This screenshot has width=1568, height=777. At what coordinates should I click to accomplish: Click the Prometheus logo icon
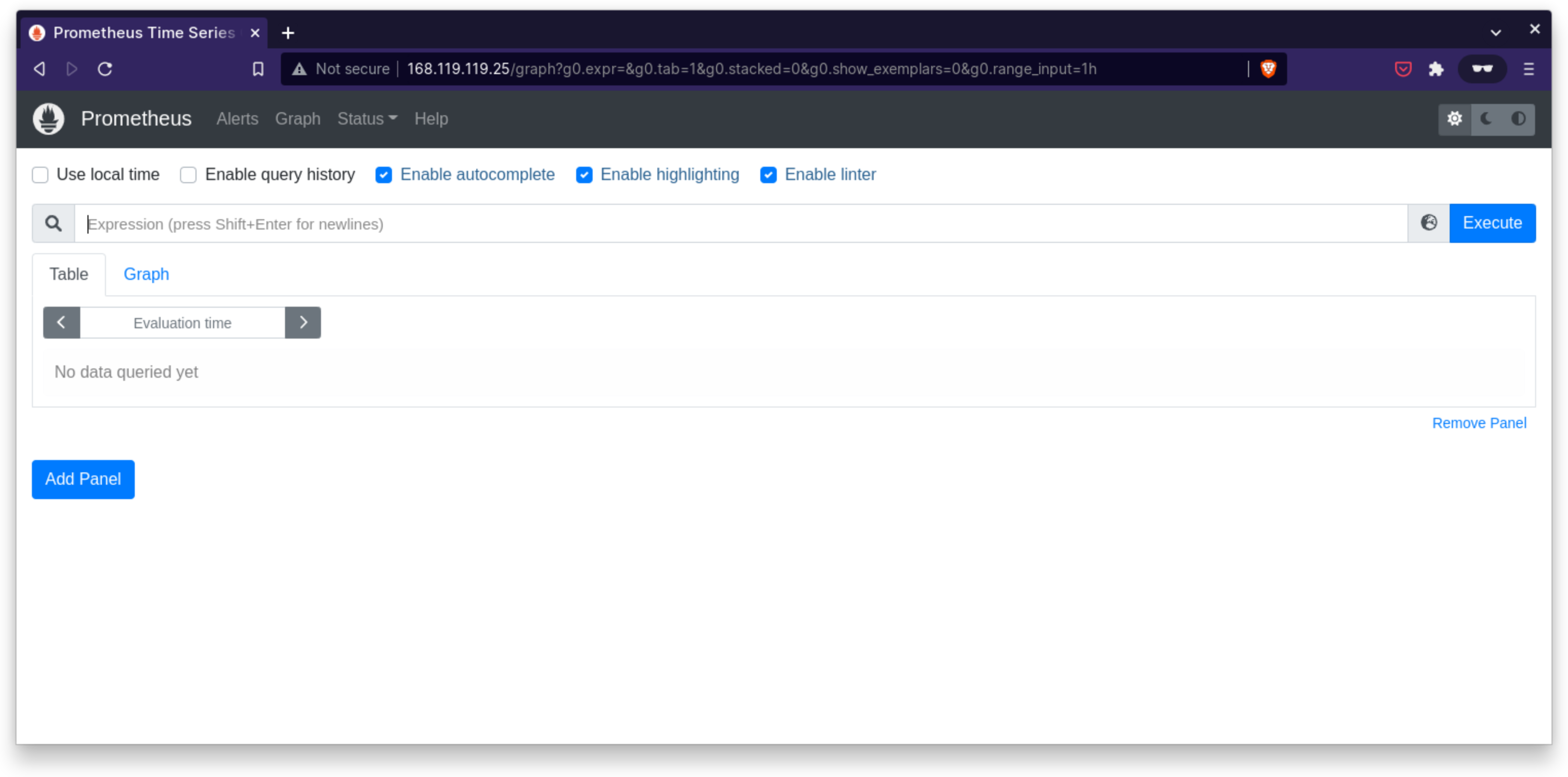[x=48, y=119]
